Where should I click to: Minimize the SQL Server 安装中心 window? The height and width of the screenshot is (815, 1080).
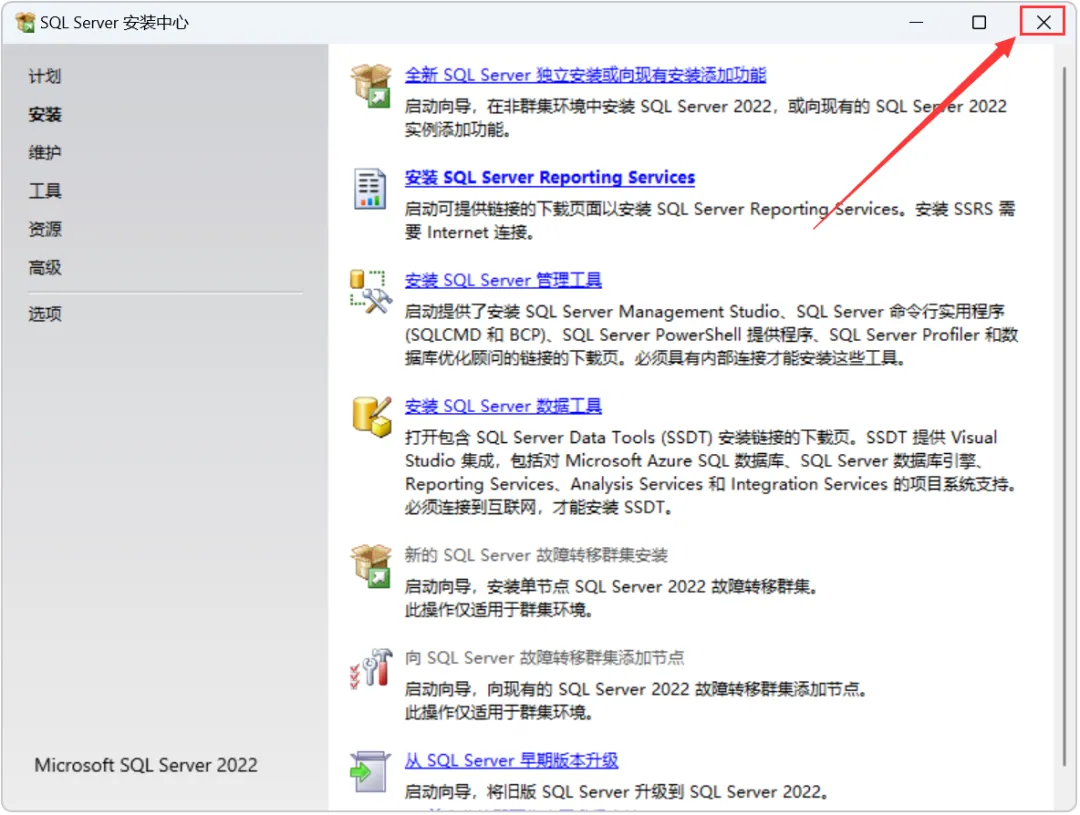[916, 23]
